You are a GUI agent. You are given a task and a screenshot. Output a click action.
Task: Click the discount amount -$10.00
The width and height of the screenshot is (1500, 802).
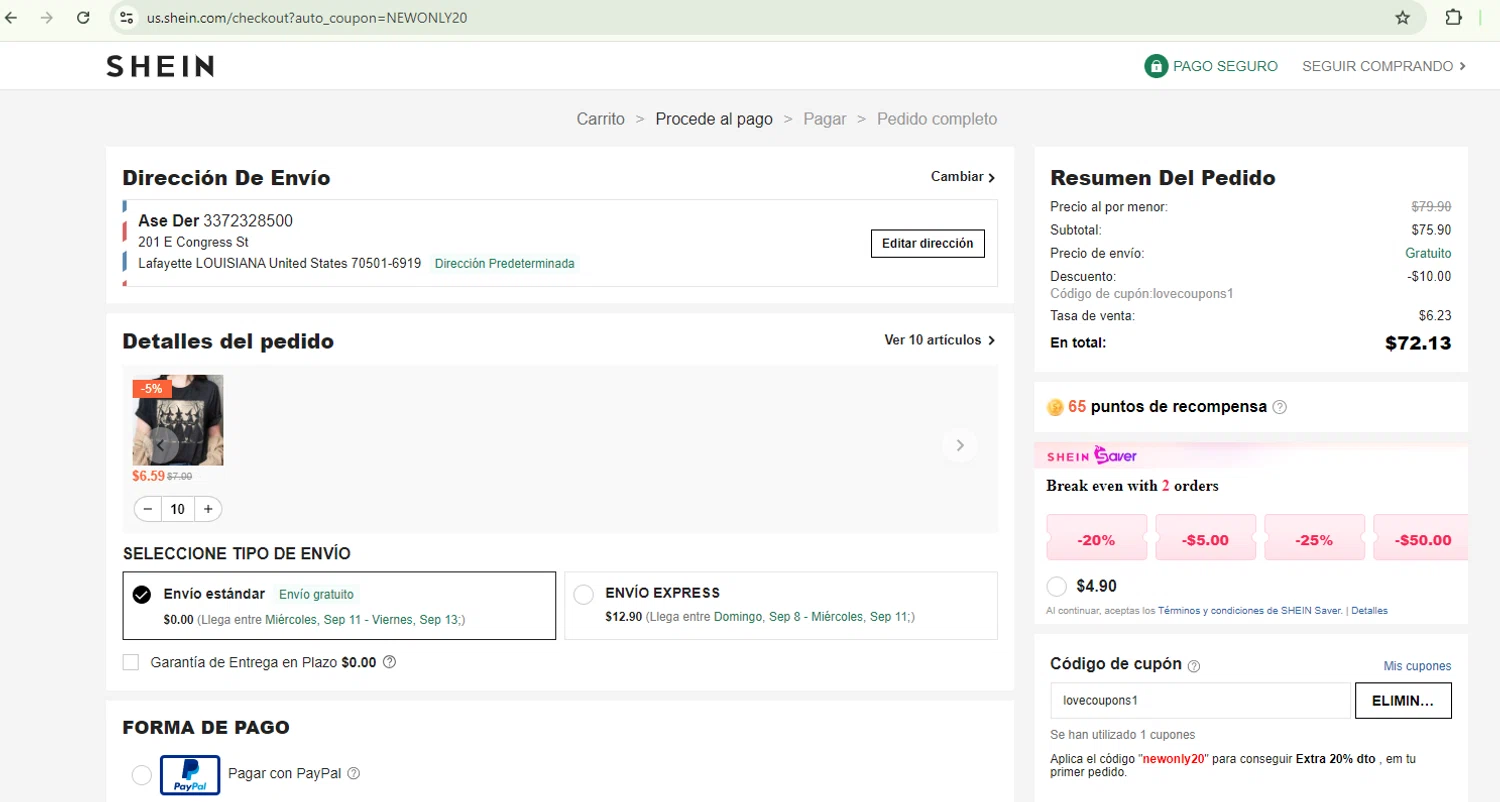pos(1429,276)
